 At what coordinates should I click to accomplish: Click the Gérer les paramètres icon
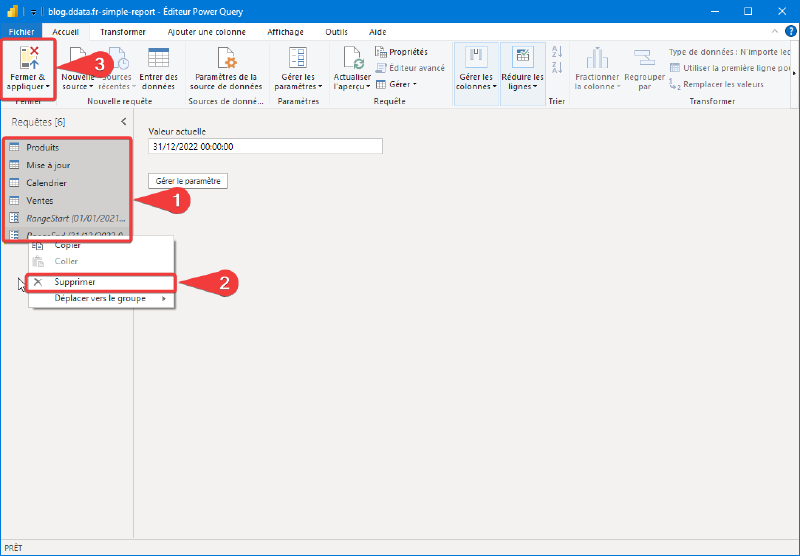tap(298, 58)
